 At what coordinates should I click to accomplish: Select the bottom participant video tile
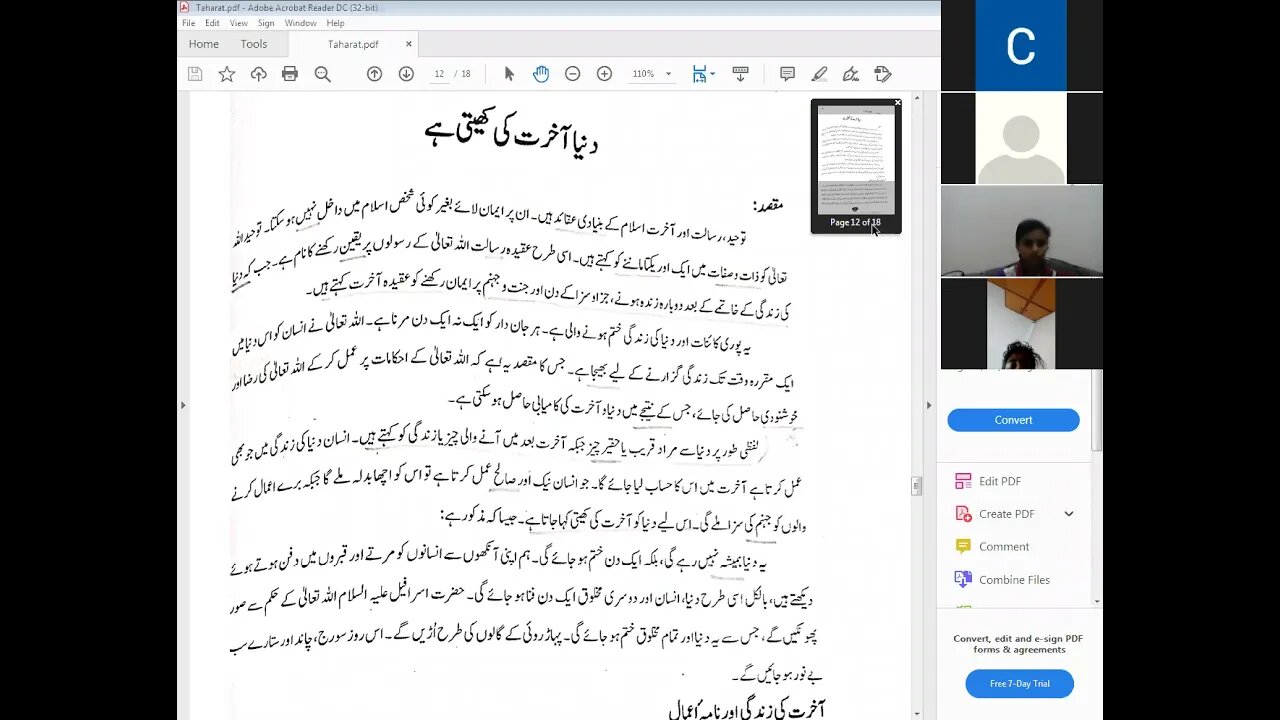[1021, 324]
